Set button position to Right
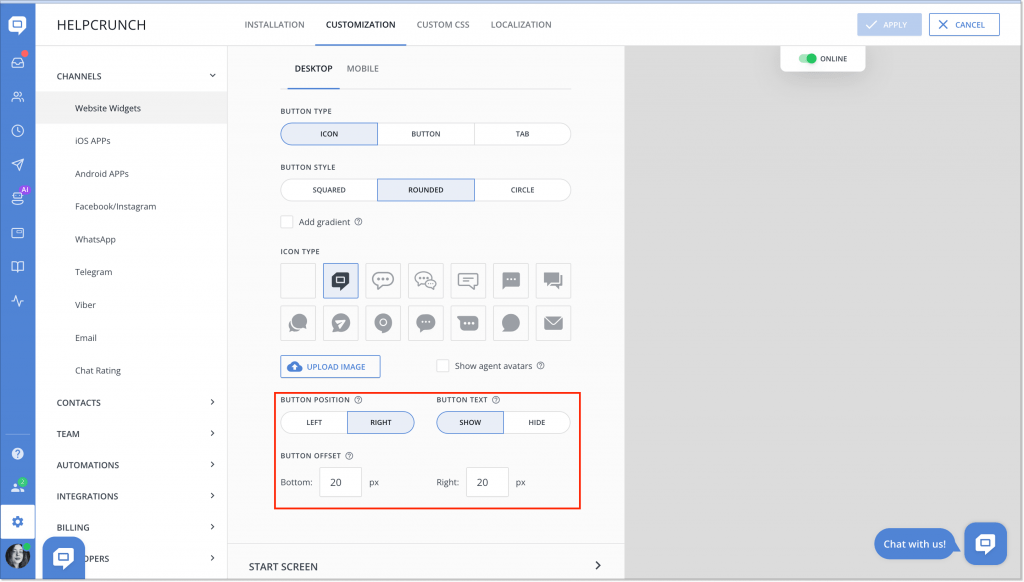This screenshot has height=582, width=1024. (381, 423)
